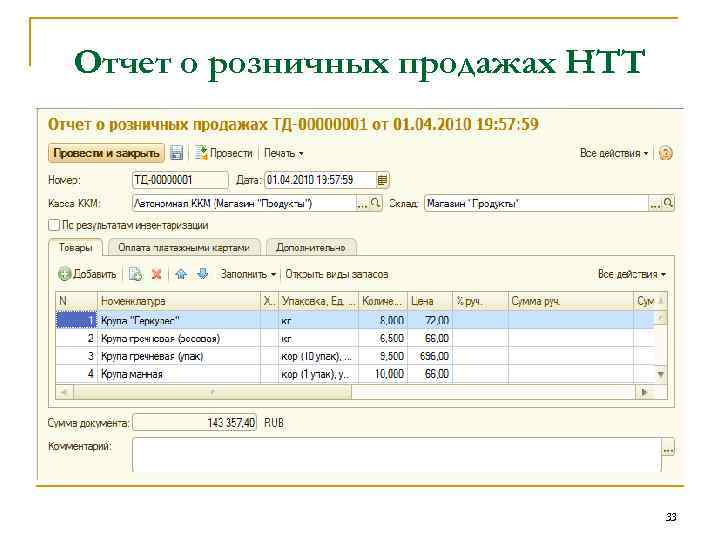Click the Склад input field
720x540 pixels.
(536, 203)
